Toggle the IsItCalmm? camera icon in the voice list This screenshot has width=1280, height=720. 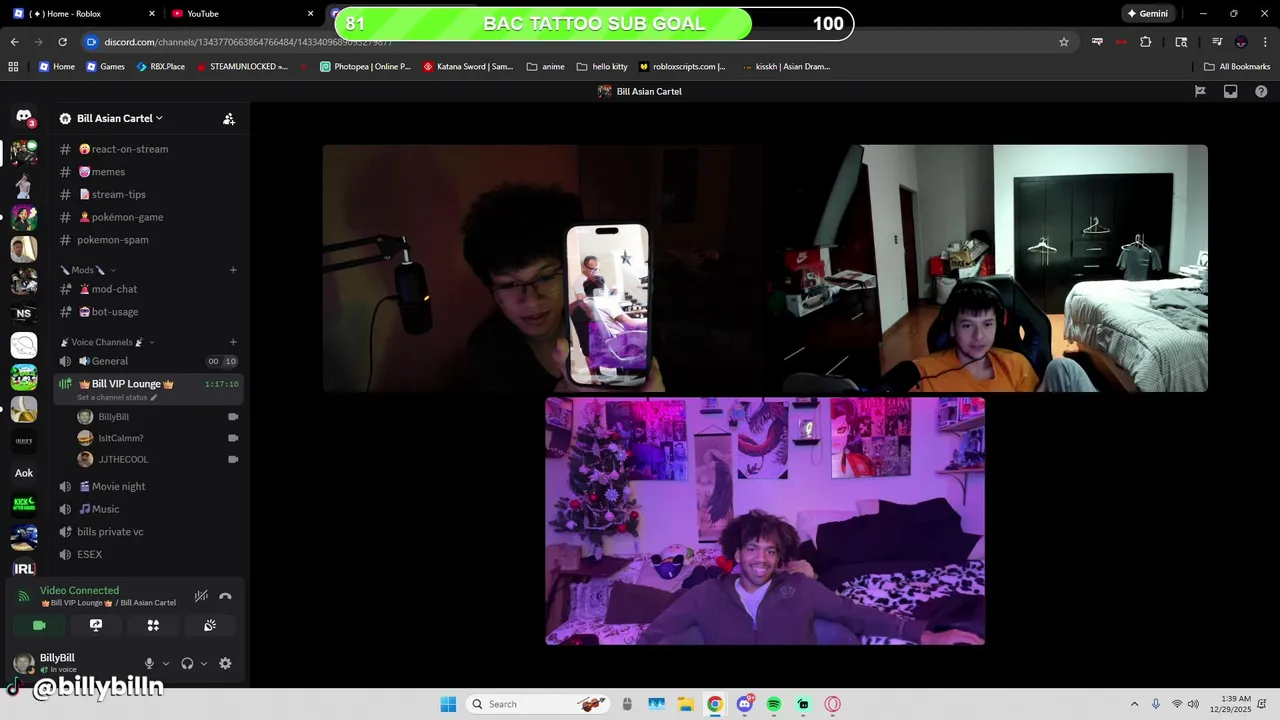coord(233,438)
